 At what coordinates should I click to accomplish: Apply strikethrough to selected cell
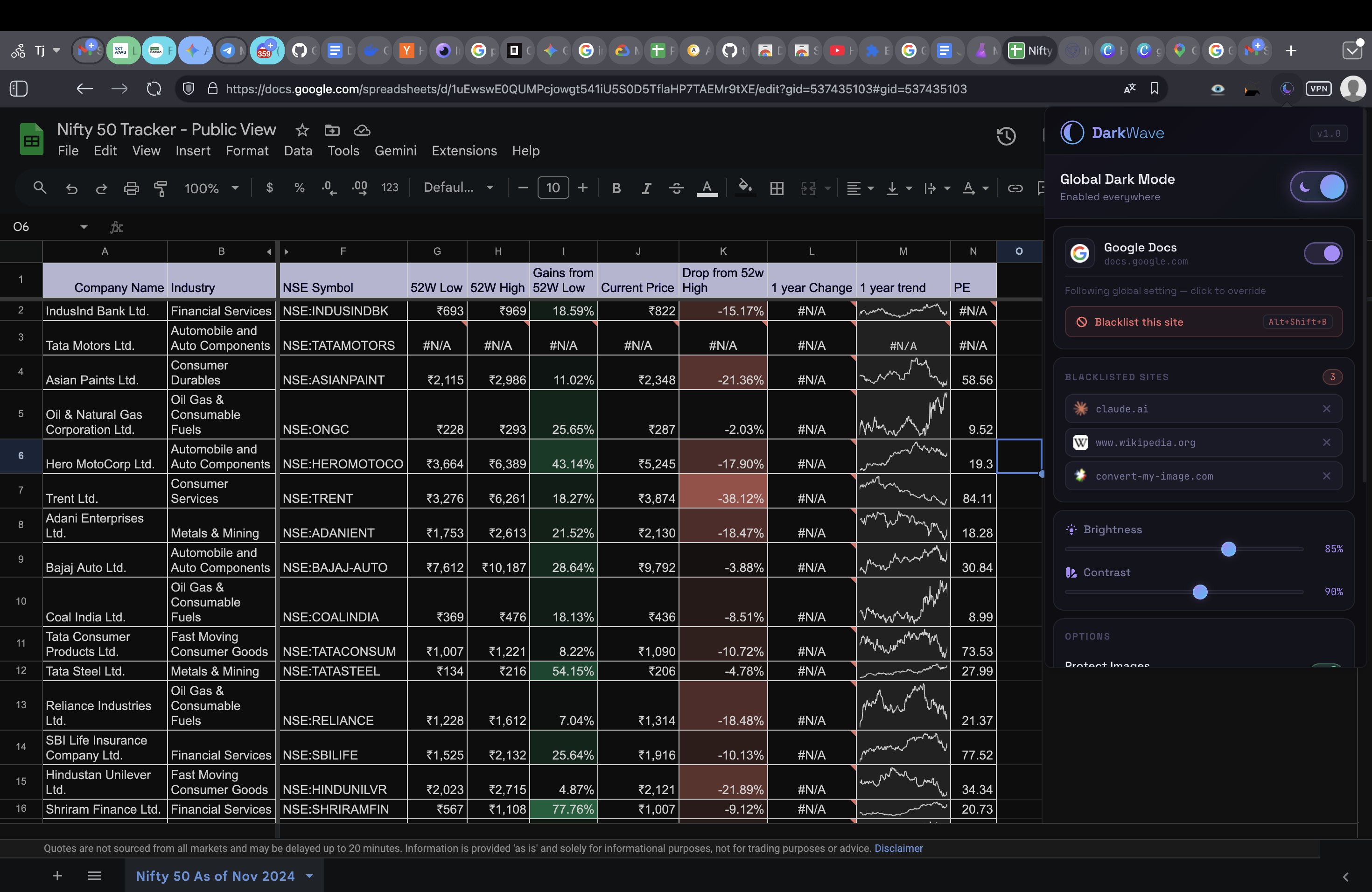[x=677, y=188]
